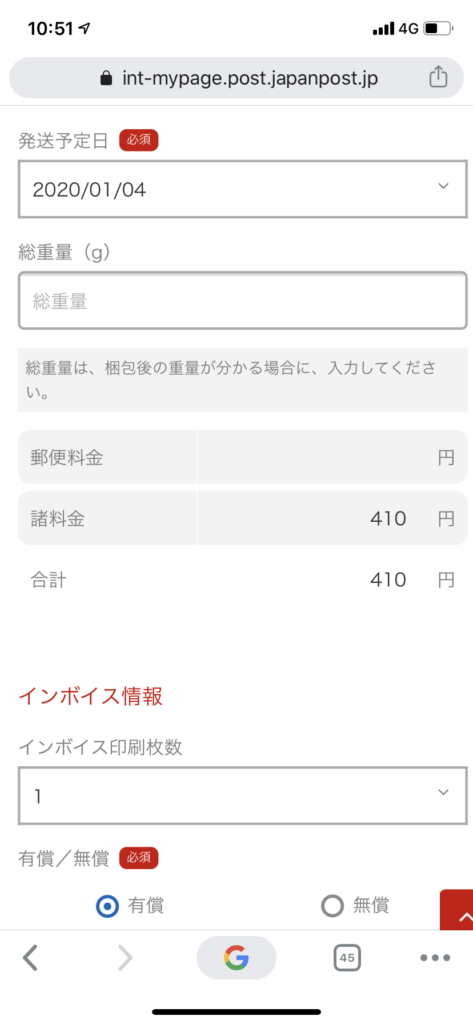Image resolution: width=473 pixels, height=1024 pixels.
Task: Tap the browser forward arrow
Action: [124, 958]
